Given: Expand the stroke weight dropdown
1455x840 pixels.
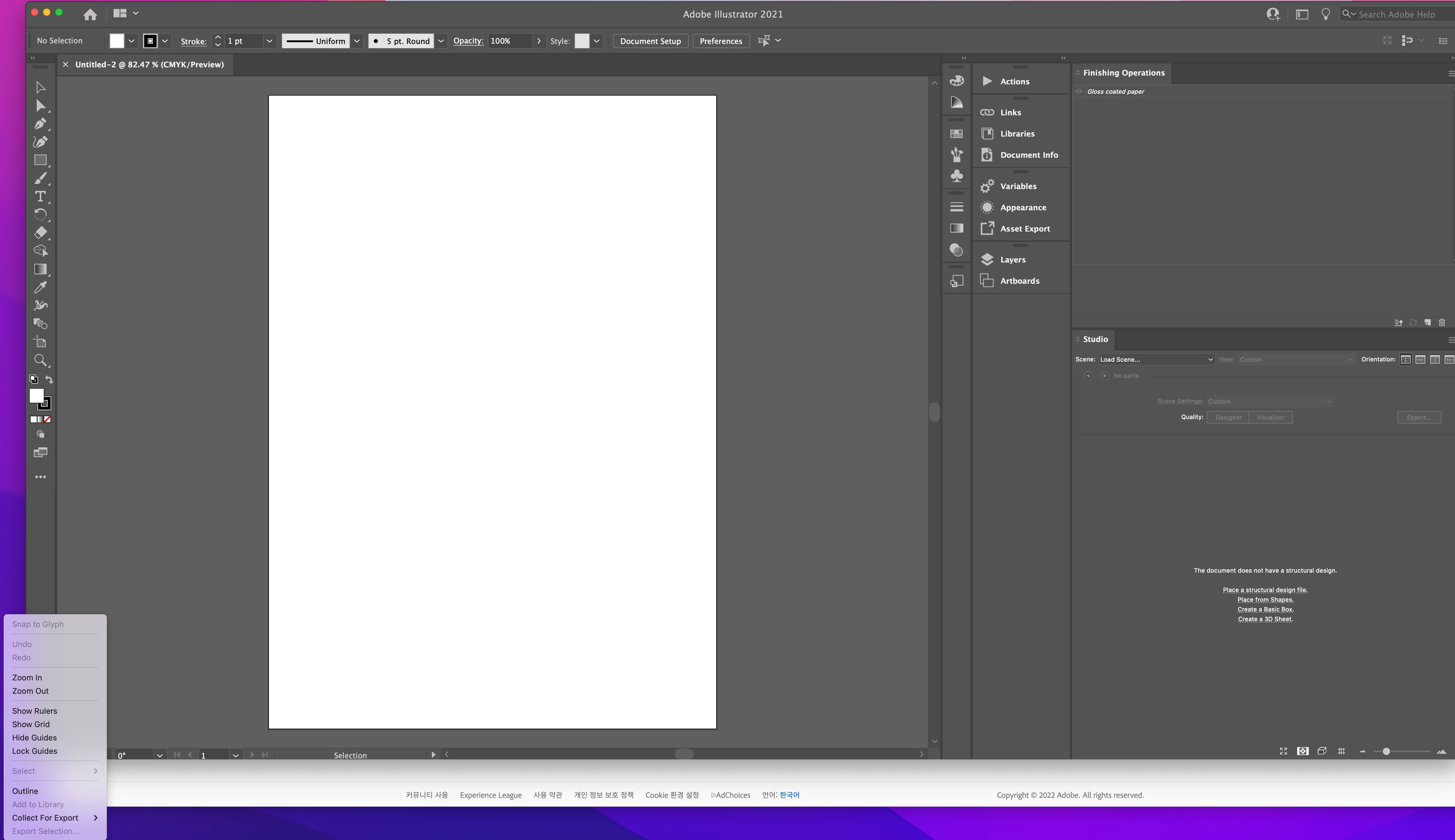Looking at the screenshot, I should pos(270,41).
